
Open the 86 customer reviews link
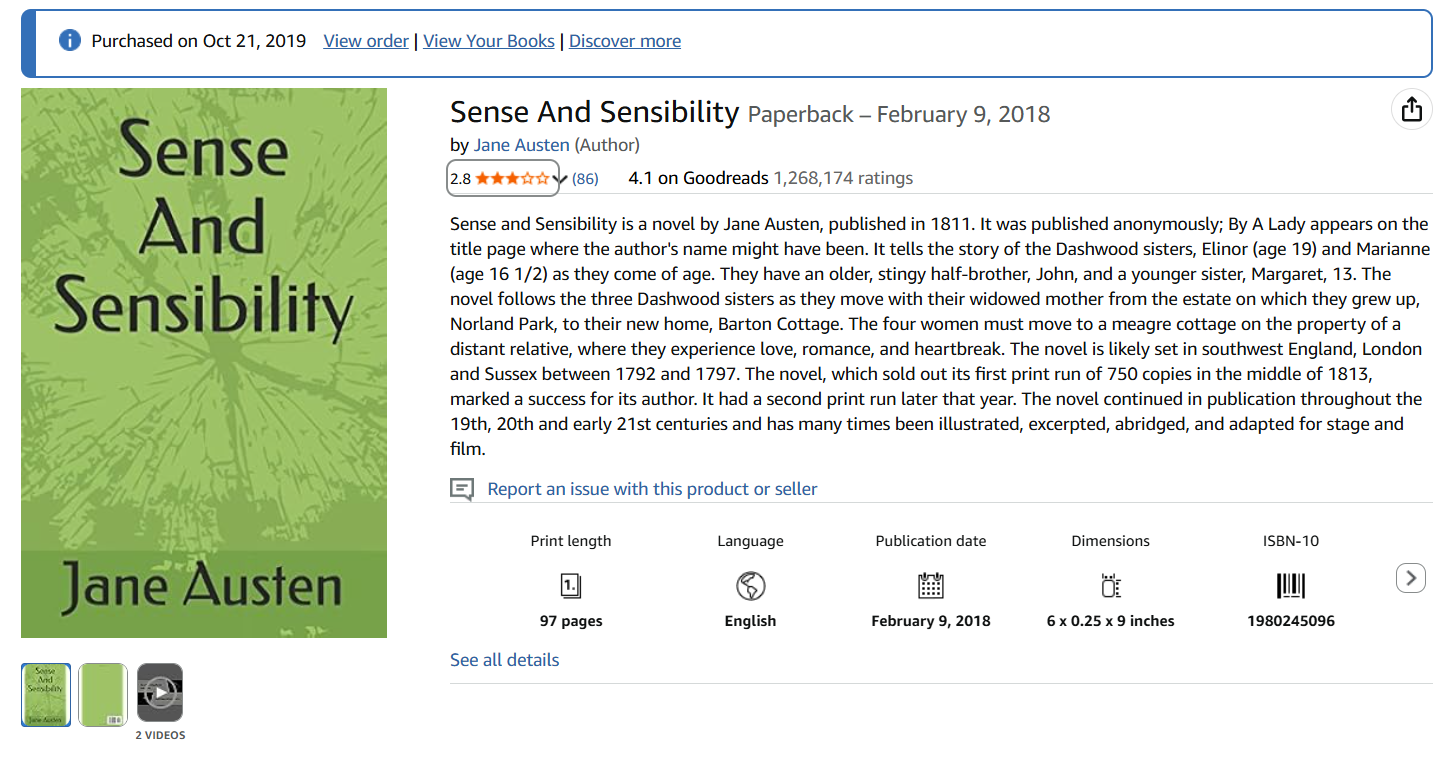point(585,179)
